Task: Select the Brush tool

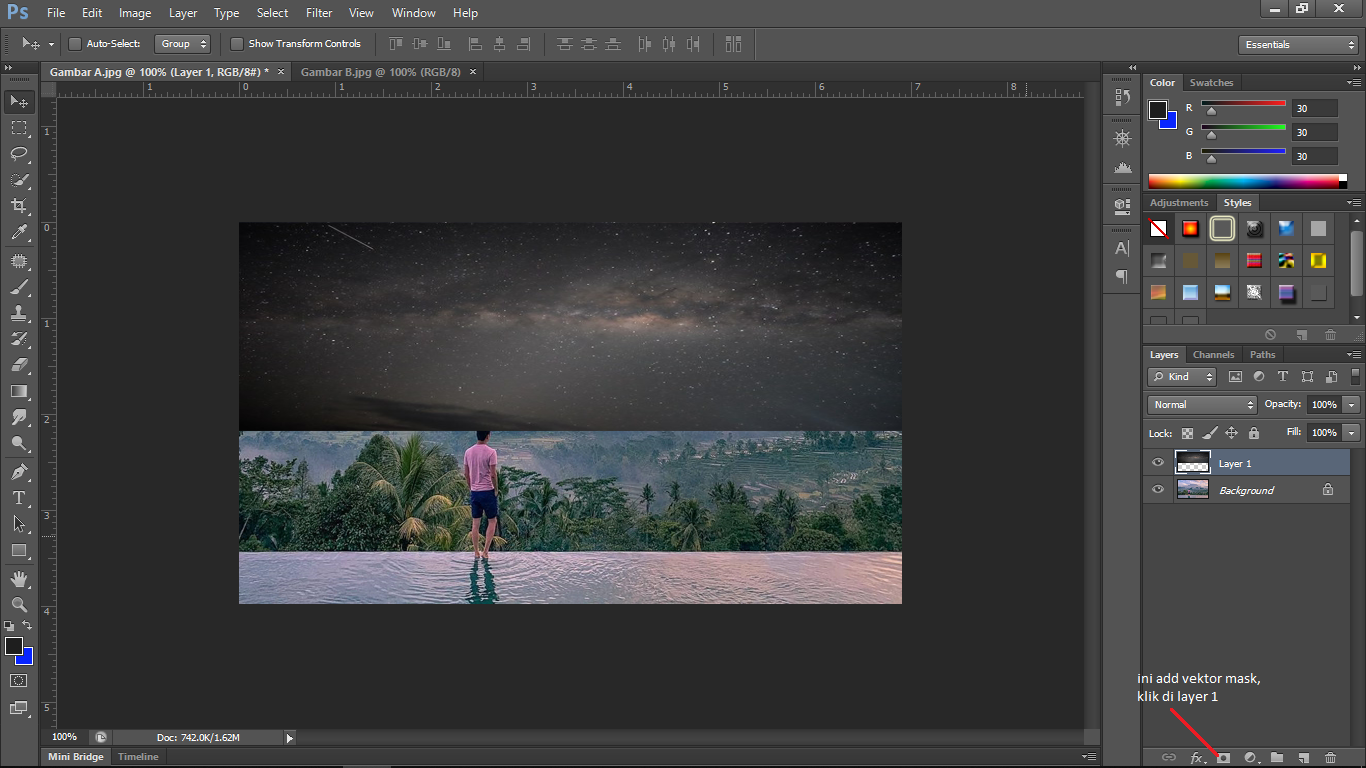Action: tap(19, 287)
